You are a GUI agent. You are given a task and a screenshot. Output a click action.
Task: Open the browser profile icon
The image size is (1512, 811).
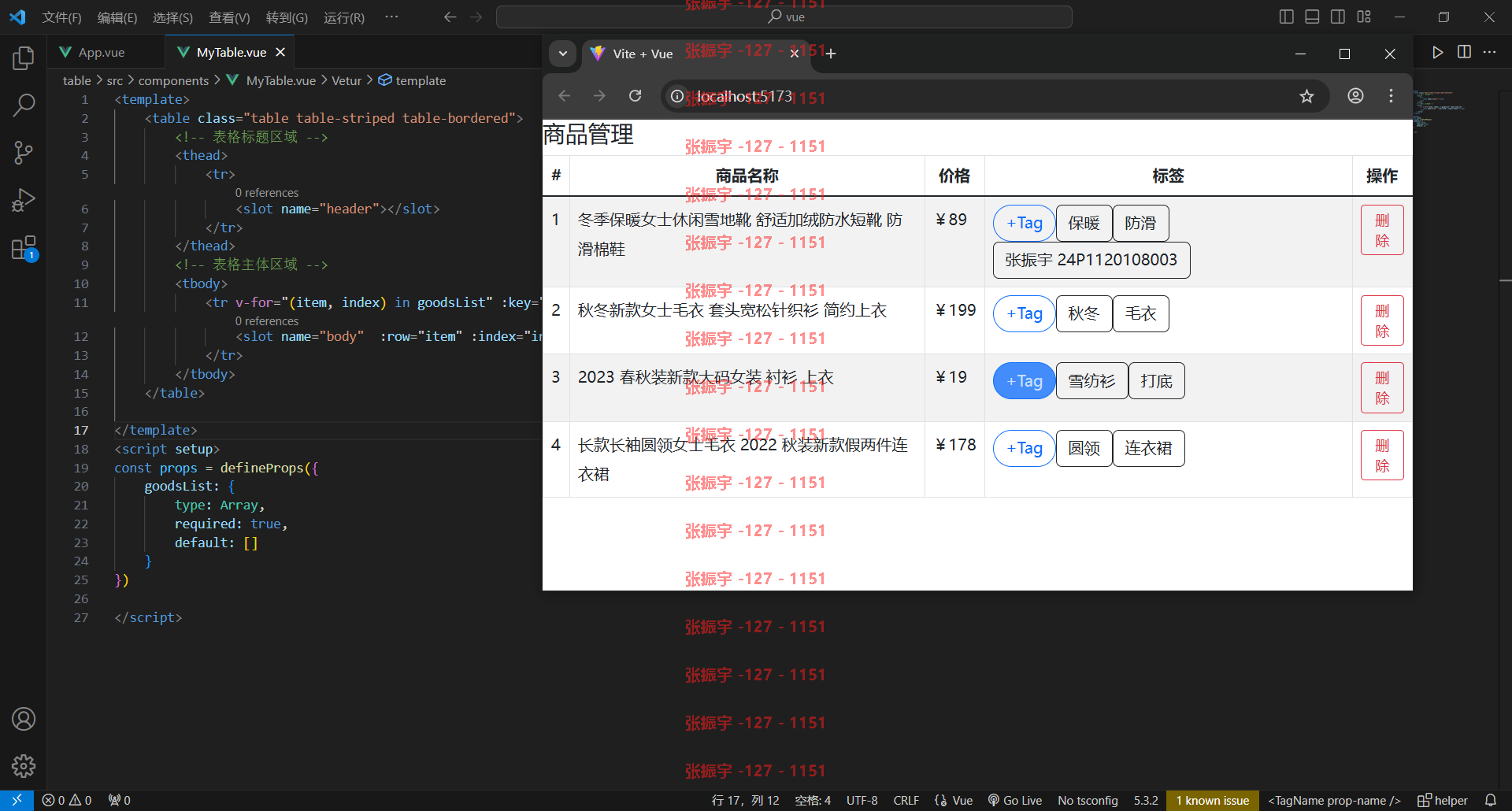1355,96
